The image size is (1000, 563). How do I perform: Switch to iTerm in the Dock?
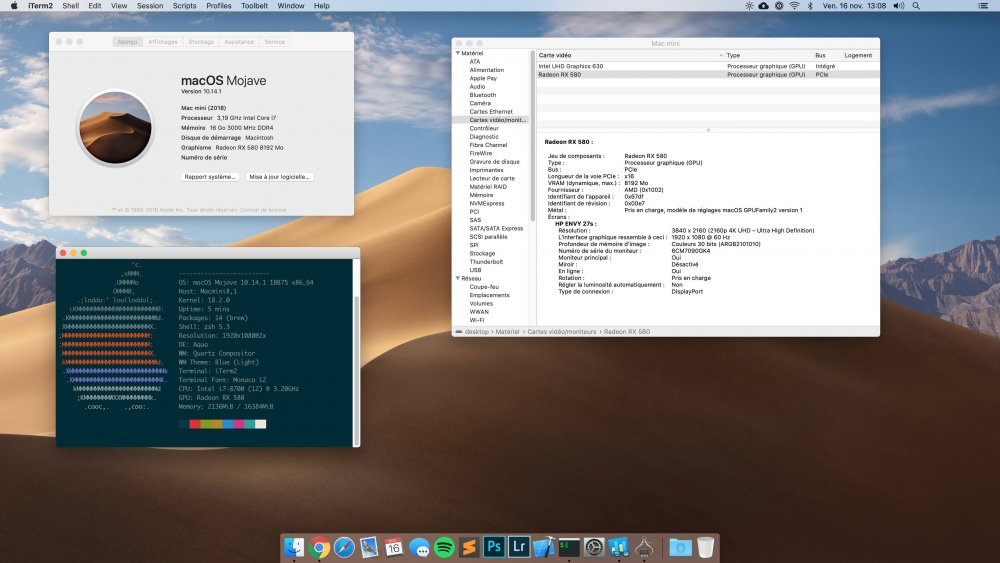(569, 547)
